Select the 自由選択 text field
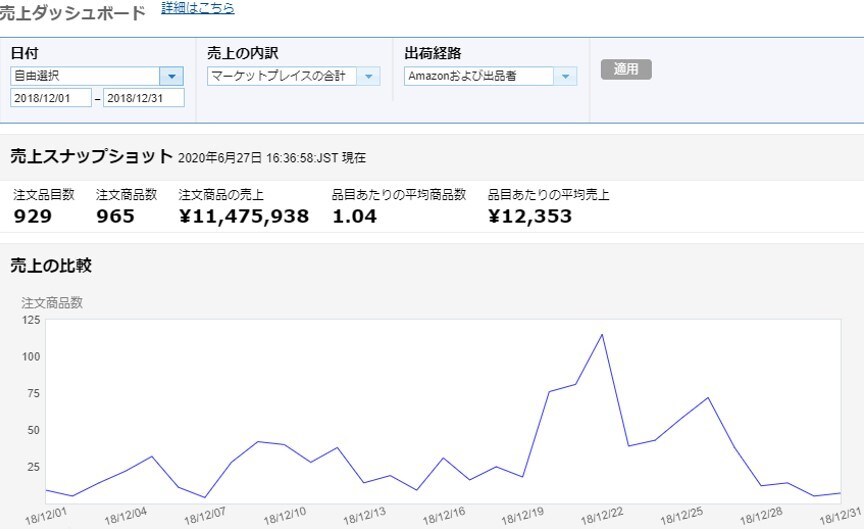 click(x=85, y=76)
